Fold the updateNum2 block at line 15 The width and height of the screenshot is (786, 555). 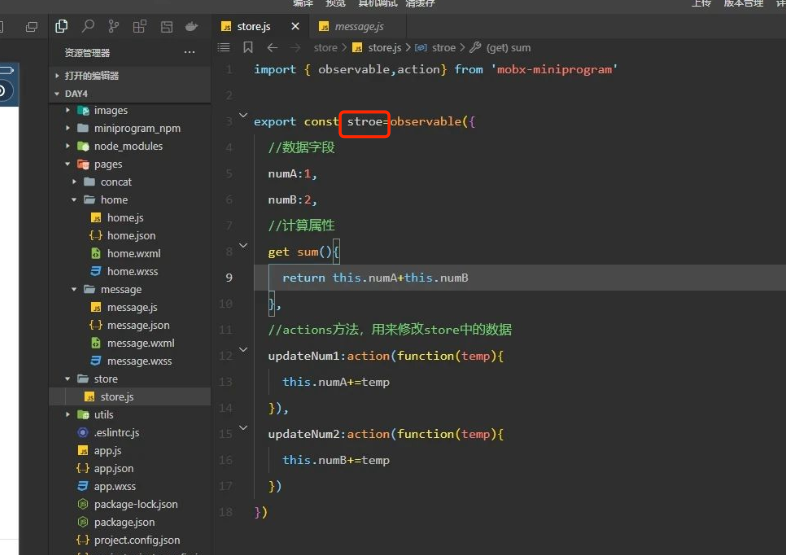(243, 428)
